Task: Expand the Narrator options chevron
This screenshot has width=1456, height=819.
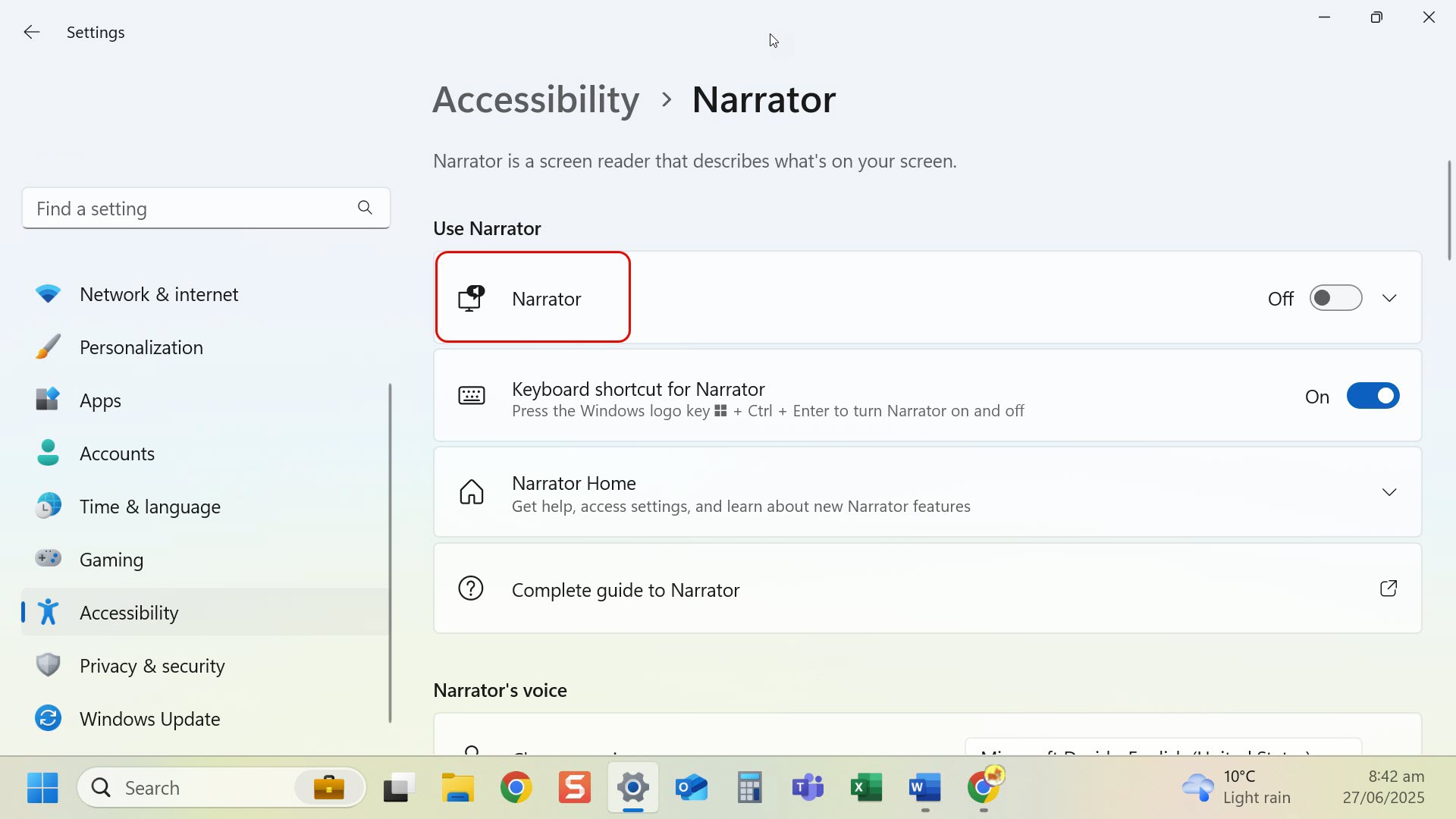Action: (1389, 299)
